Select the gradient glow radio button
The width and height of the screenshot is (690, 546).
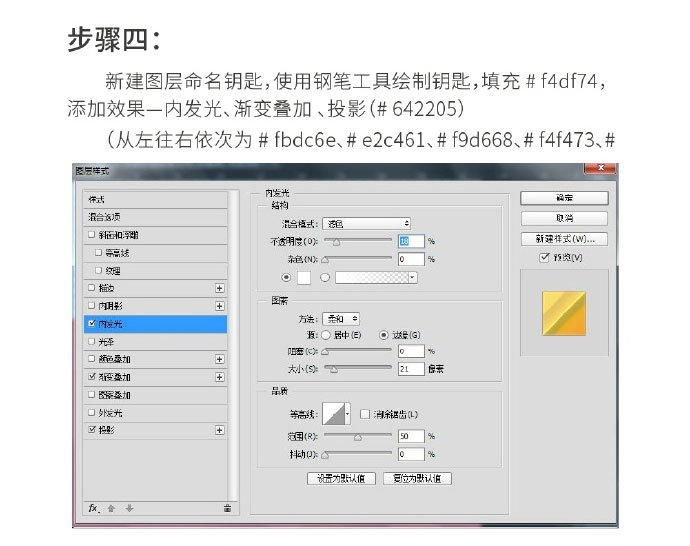[x=325, y=278]
